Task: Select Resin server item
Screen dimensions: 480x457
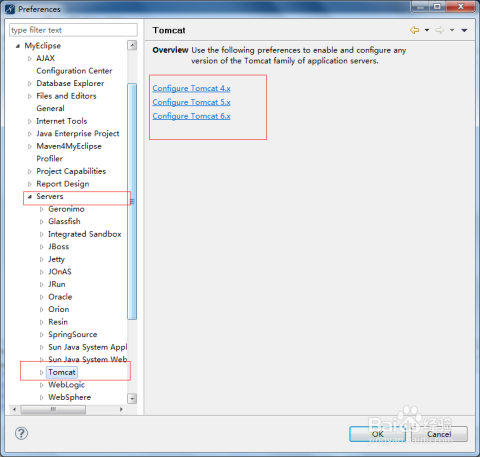Action: pos(58,322)
